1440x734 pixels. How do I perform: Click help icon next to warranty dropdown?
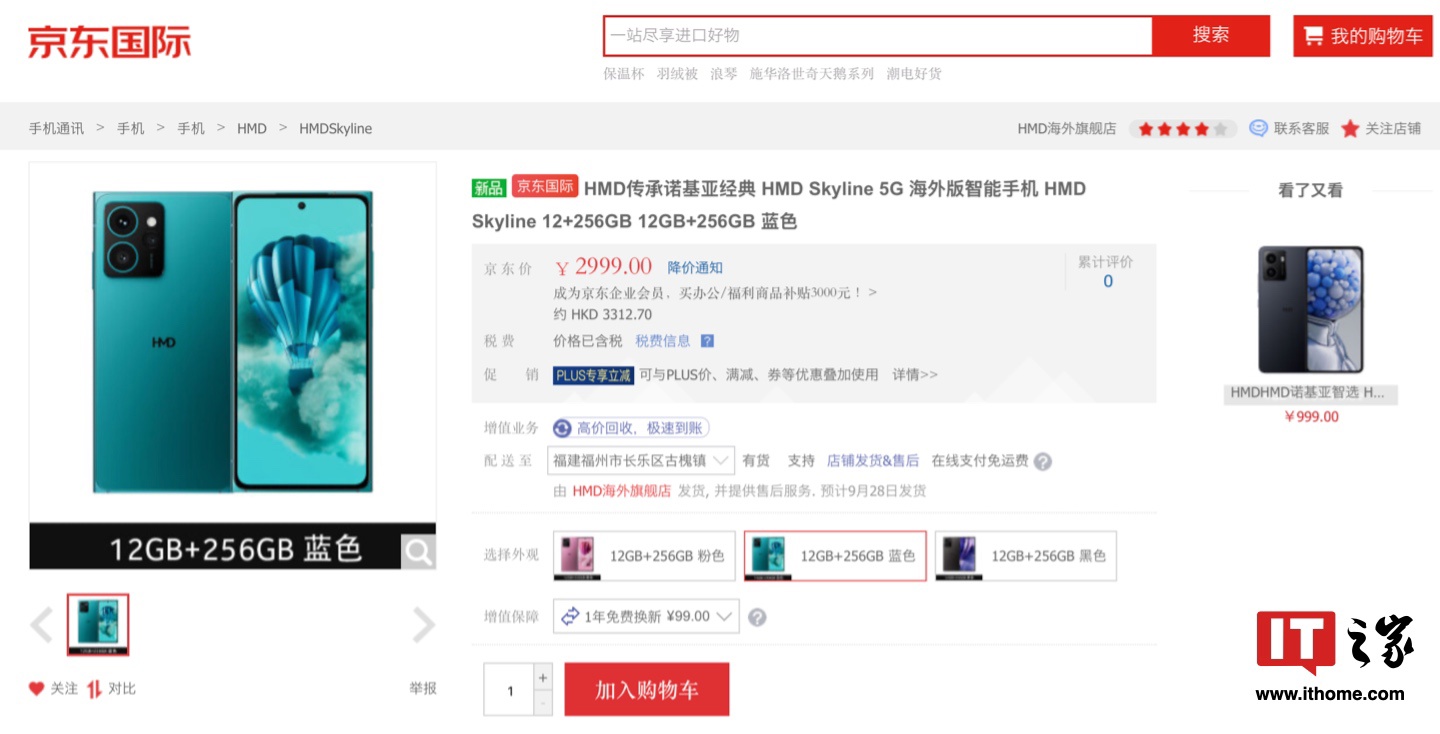pyautogui.click(x=757, y=617)
